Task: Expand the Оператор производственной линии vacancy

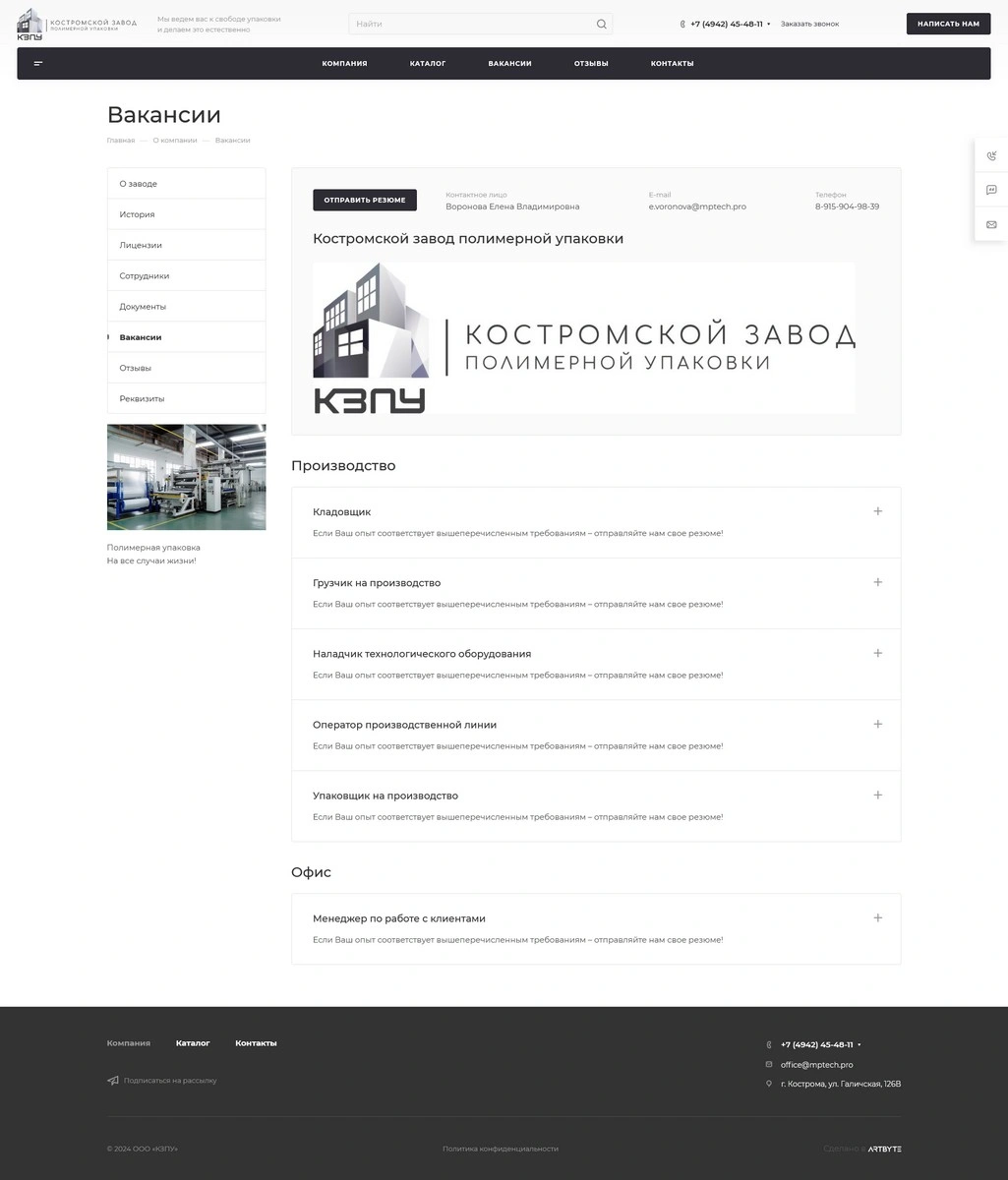Action: click(877, 724)
